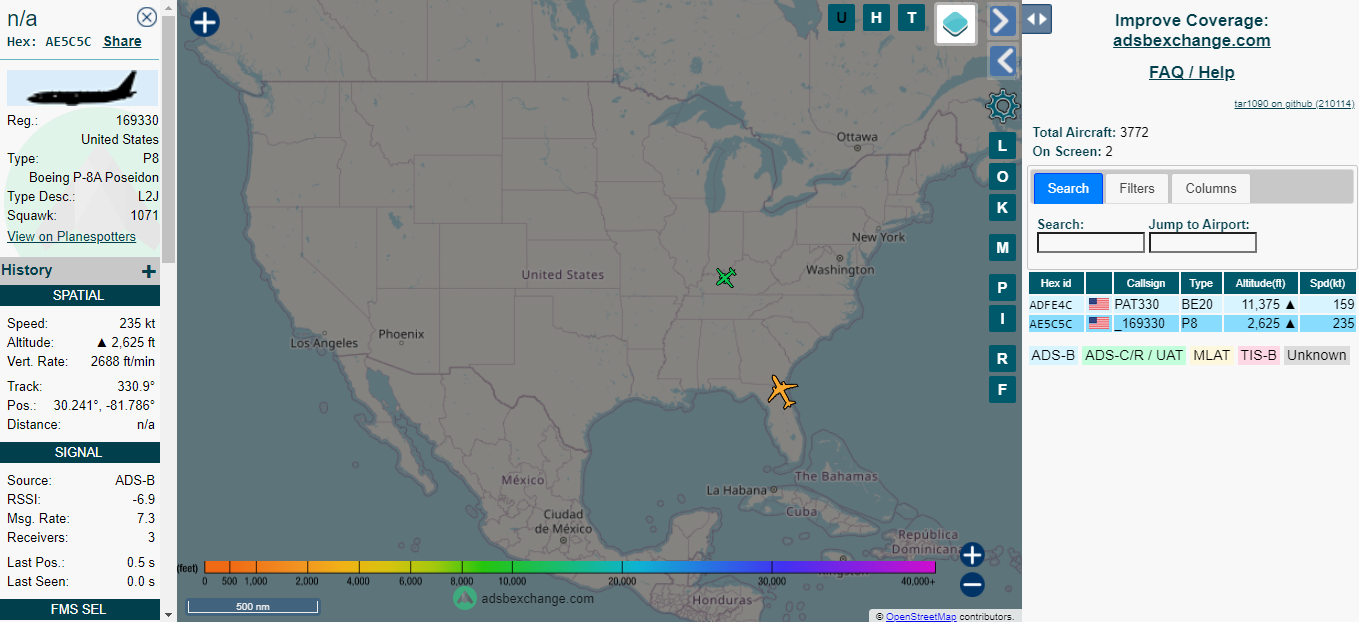Toggle the M map button
Screen dimensions: 1359x622
[x=1003, y=247]
